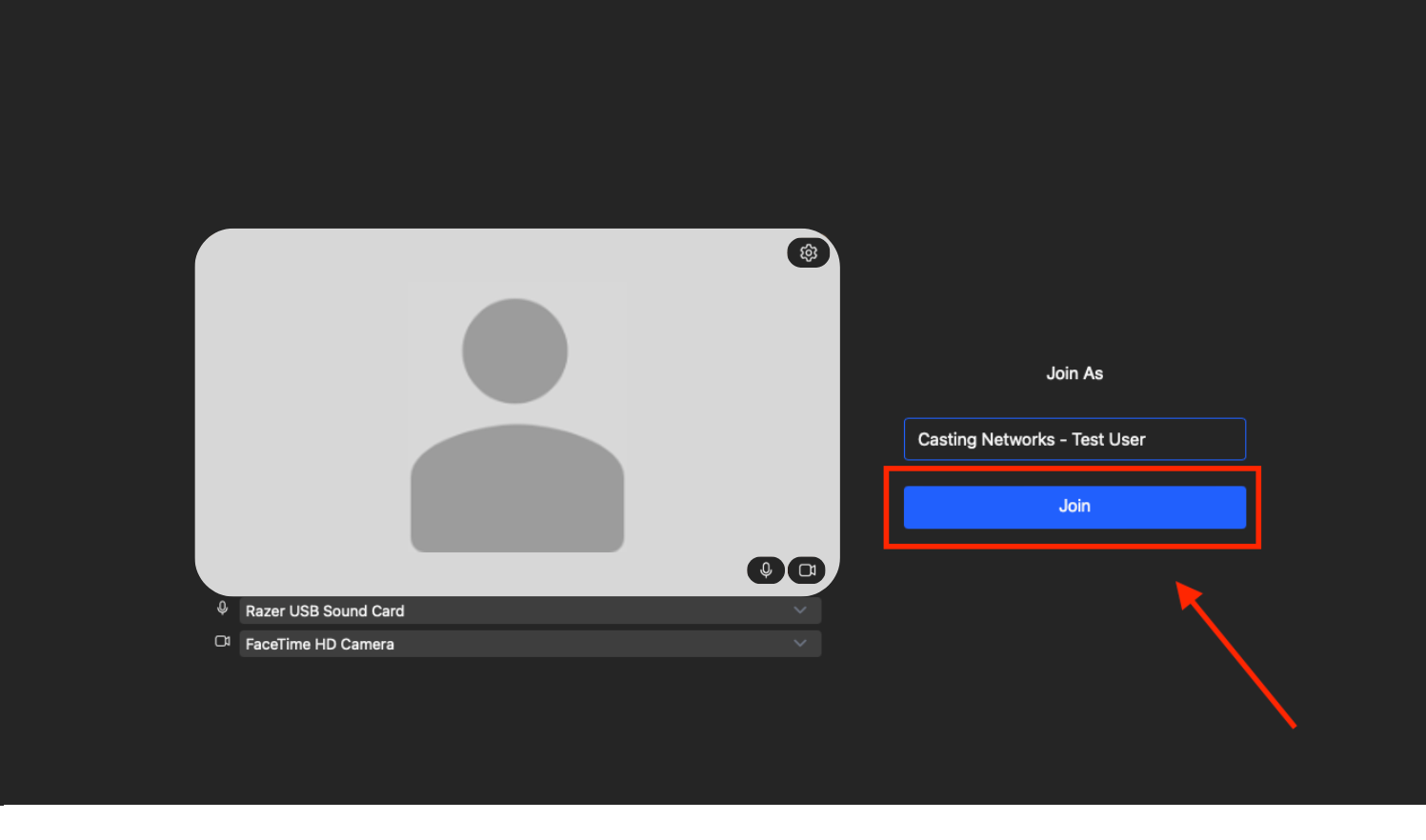
Task: Open the Razer USB Sound Card dropdown
Action: [529, 611]
